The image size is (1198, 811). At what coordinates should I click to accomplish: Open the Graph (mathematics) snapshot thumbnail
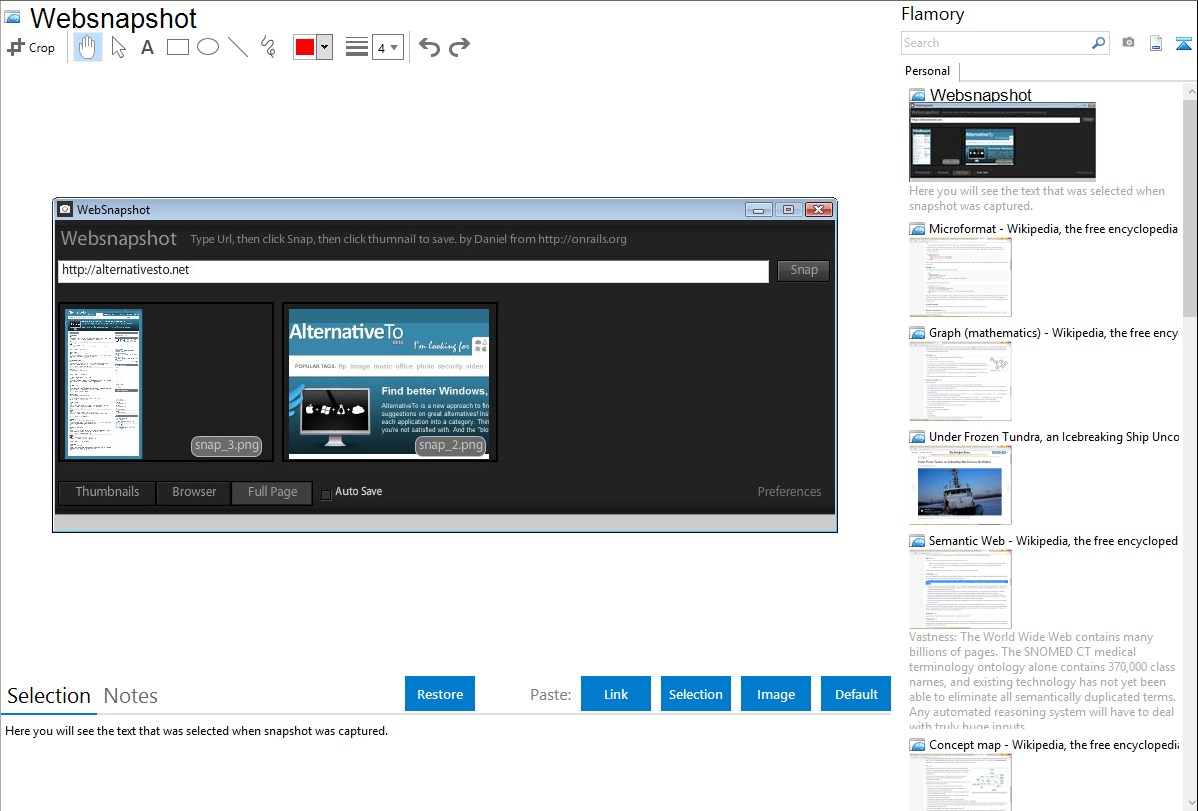[x=960, y=381]
